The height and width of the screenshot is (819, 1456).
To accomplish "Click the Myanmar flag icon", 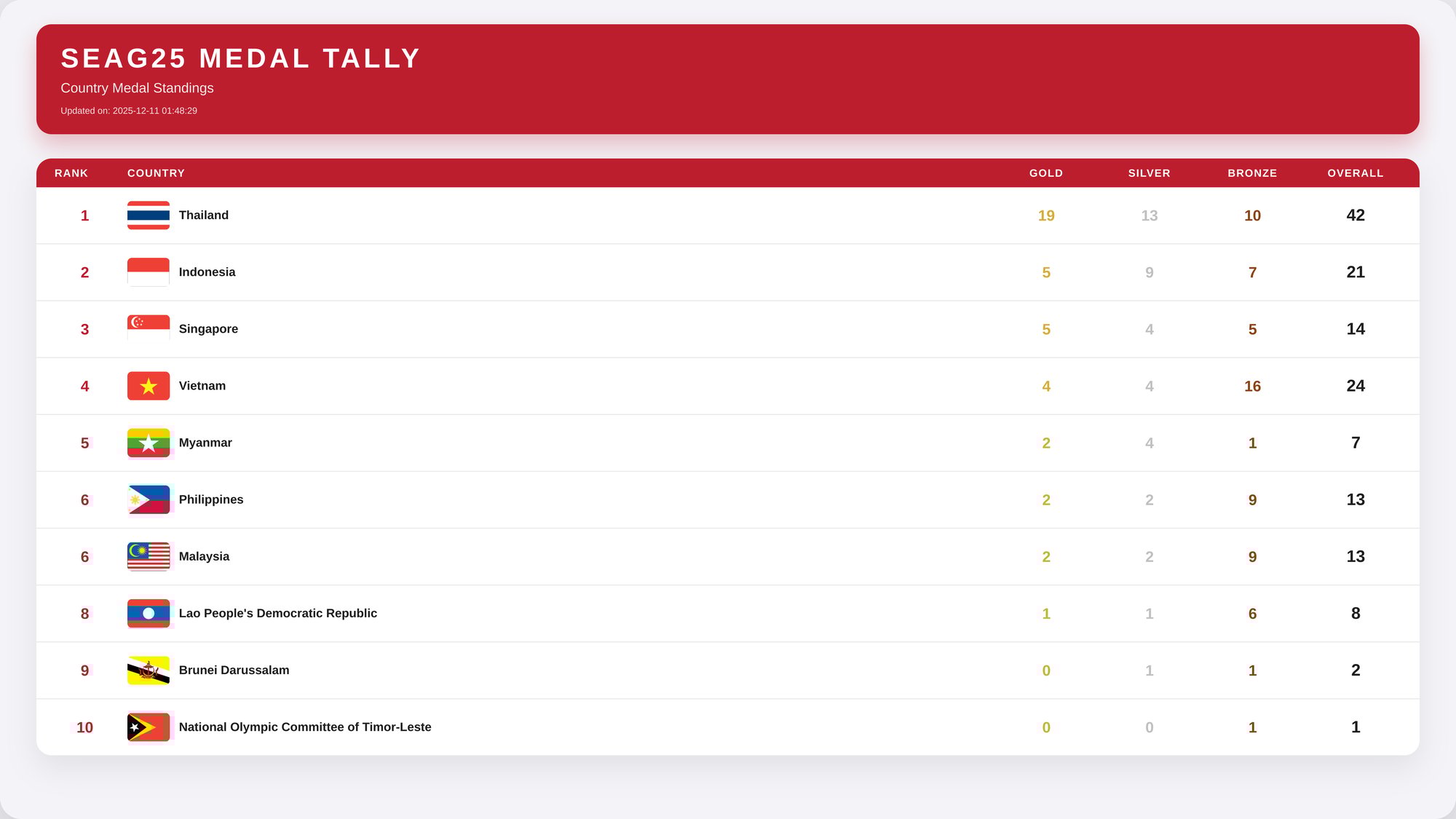I will pos(148,443).
